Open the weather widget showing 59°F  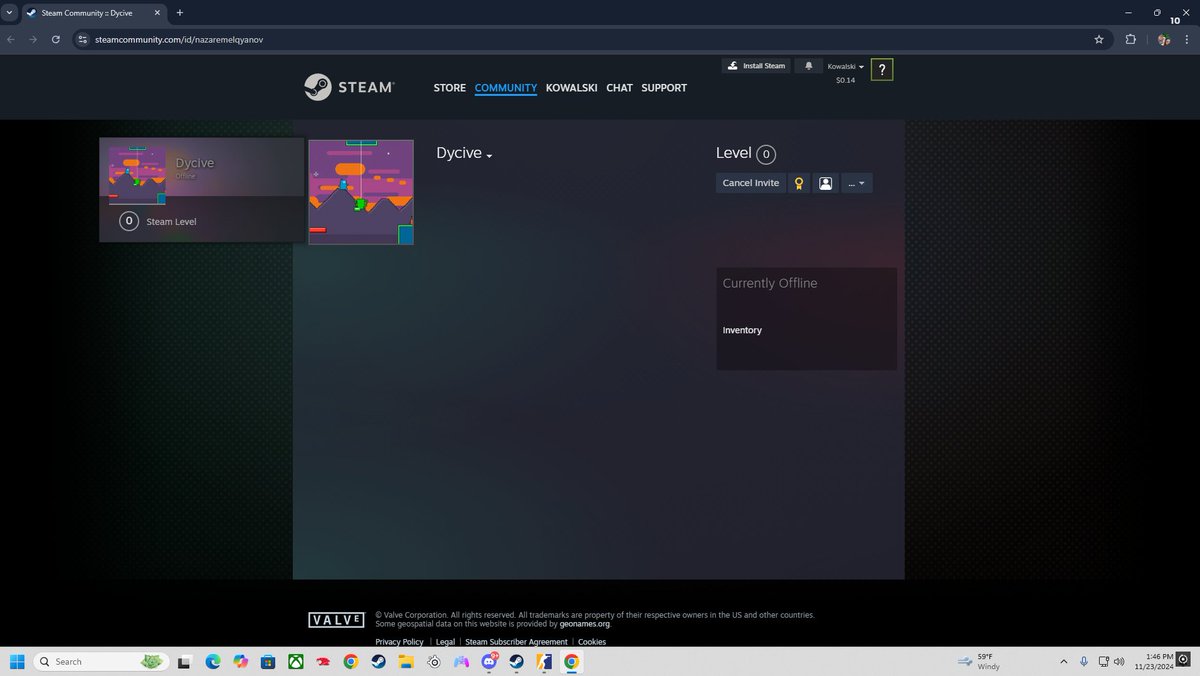click(x=978, y=661)
